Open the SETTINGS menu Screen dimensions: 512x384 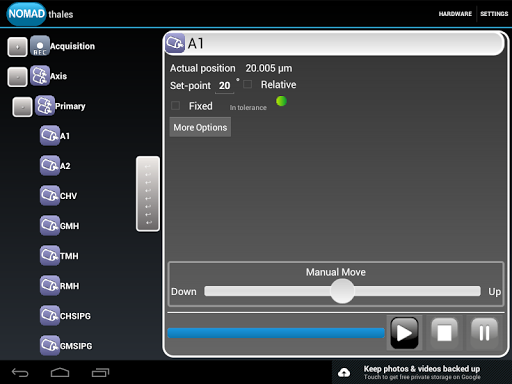point(494,14)
